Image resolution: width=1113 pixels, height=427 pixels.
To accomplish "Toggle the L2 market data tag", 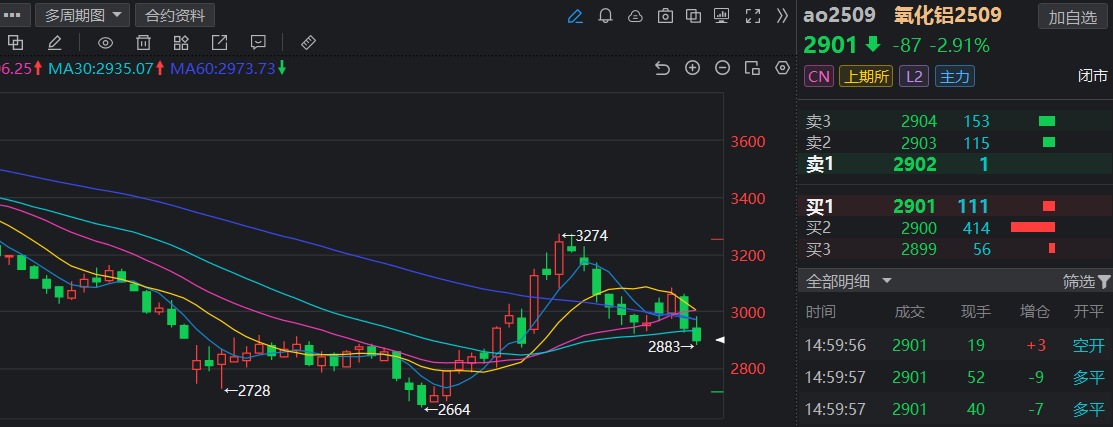I will click(913, 76).
